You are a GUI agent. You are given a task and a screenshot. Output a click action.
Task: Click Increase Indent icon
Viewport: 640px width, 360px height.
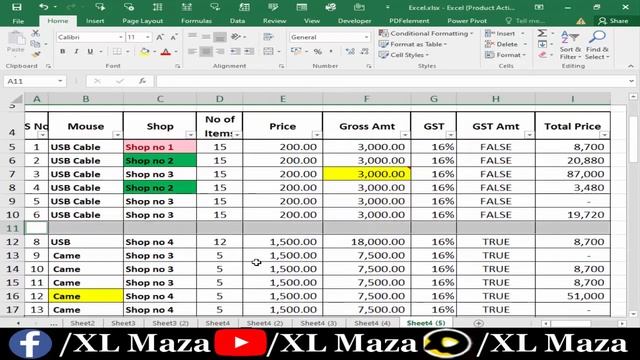pos(249,51)
